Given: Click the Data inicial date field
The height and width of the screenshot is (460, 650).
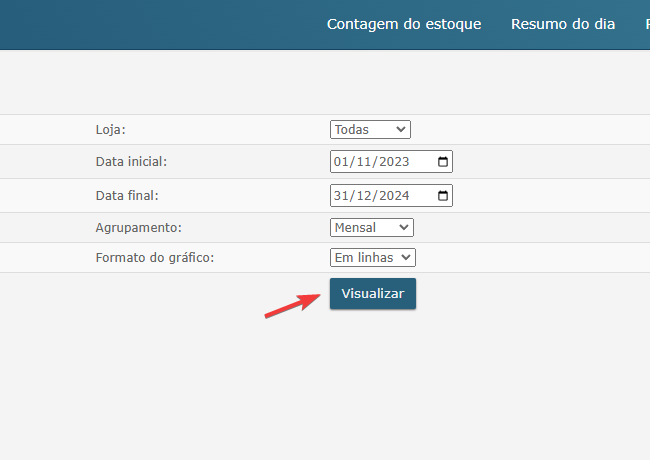Looking at the screenshot, I should [x=391, y=162].
